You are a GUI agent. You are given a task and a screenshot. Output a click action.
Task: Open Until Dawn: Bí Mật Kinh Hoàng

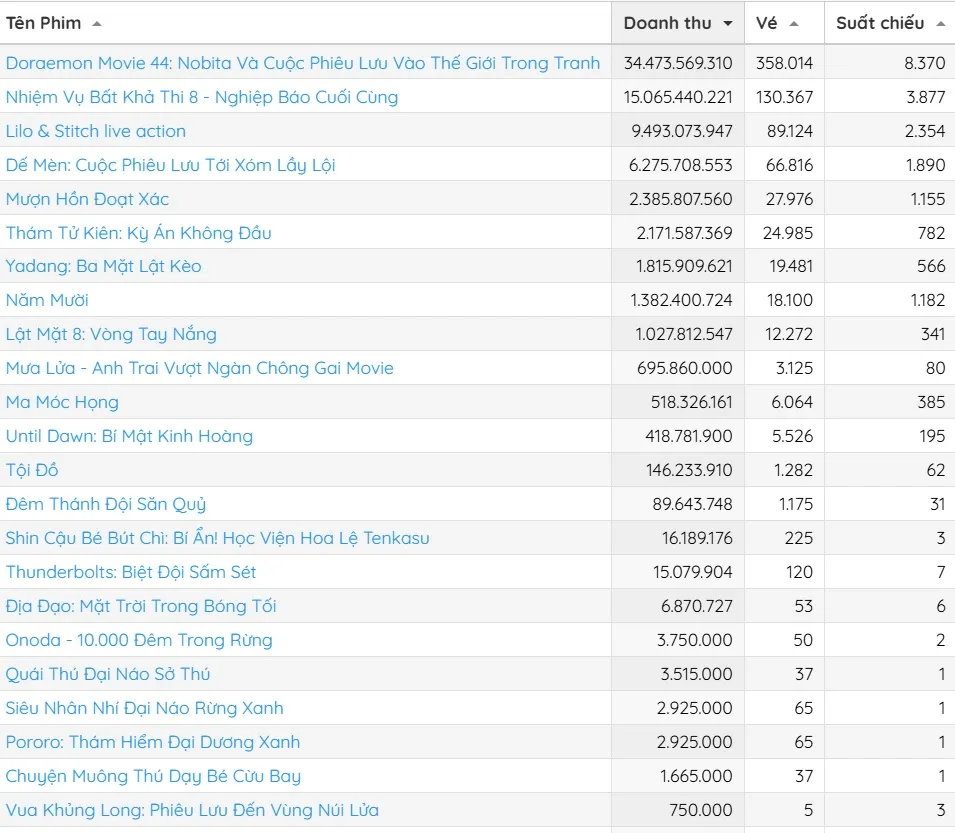coord(129,436)
